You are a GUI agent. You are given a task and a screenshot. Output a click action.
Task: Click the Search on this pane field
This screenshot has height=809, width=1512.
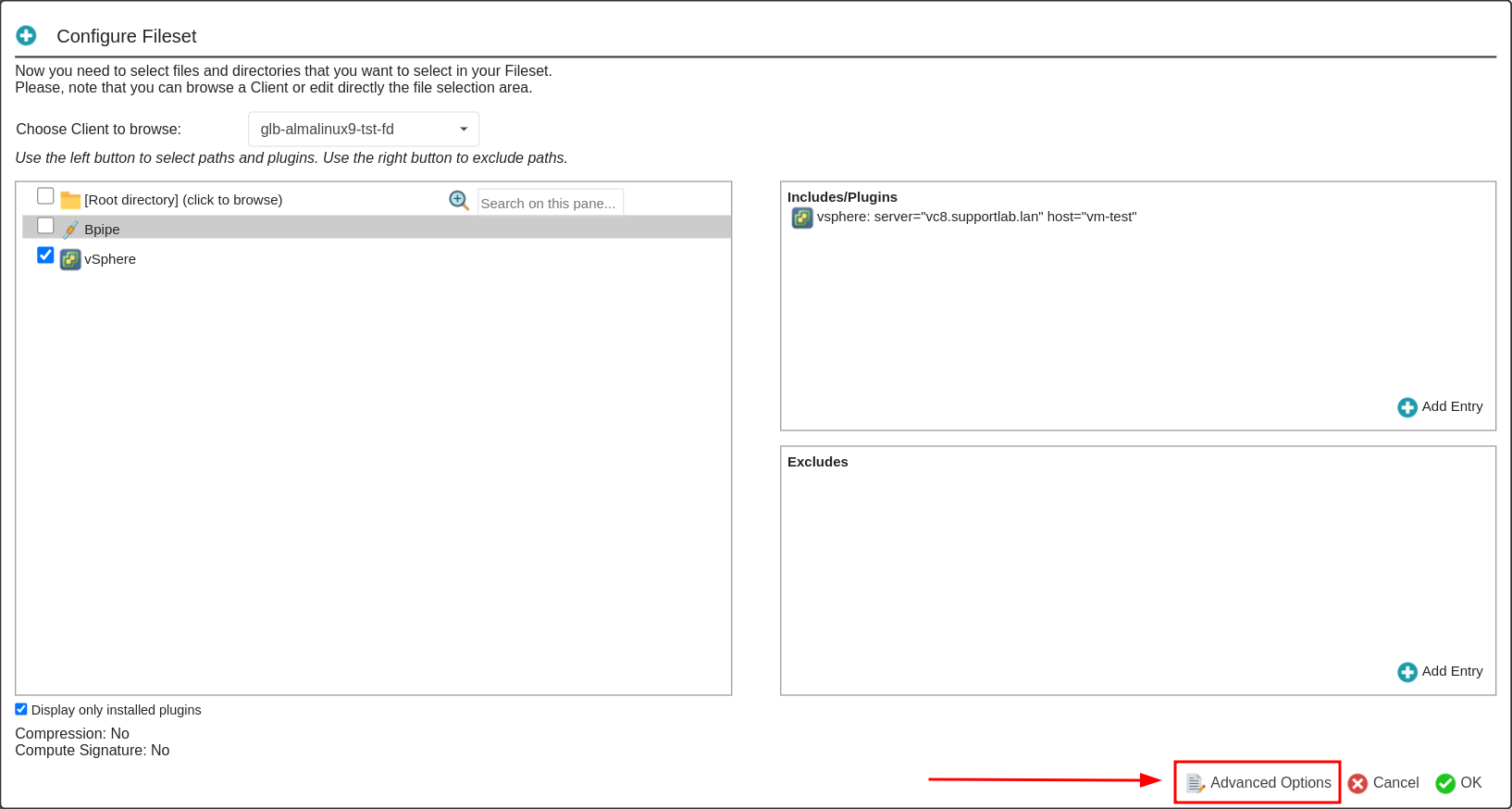click(x=551, y=203)
